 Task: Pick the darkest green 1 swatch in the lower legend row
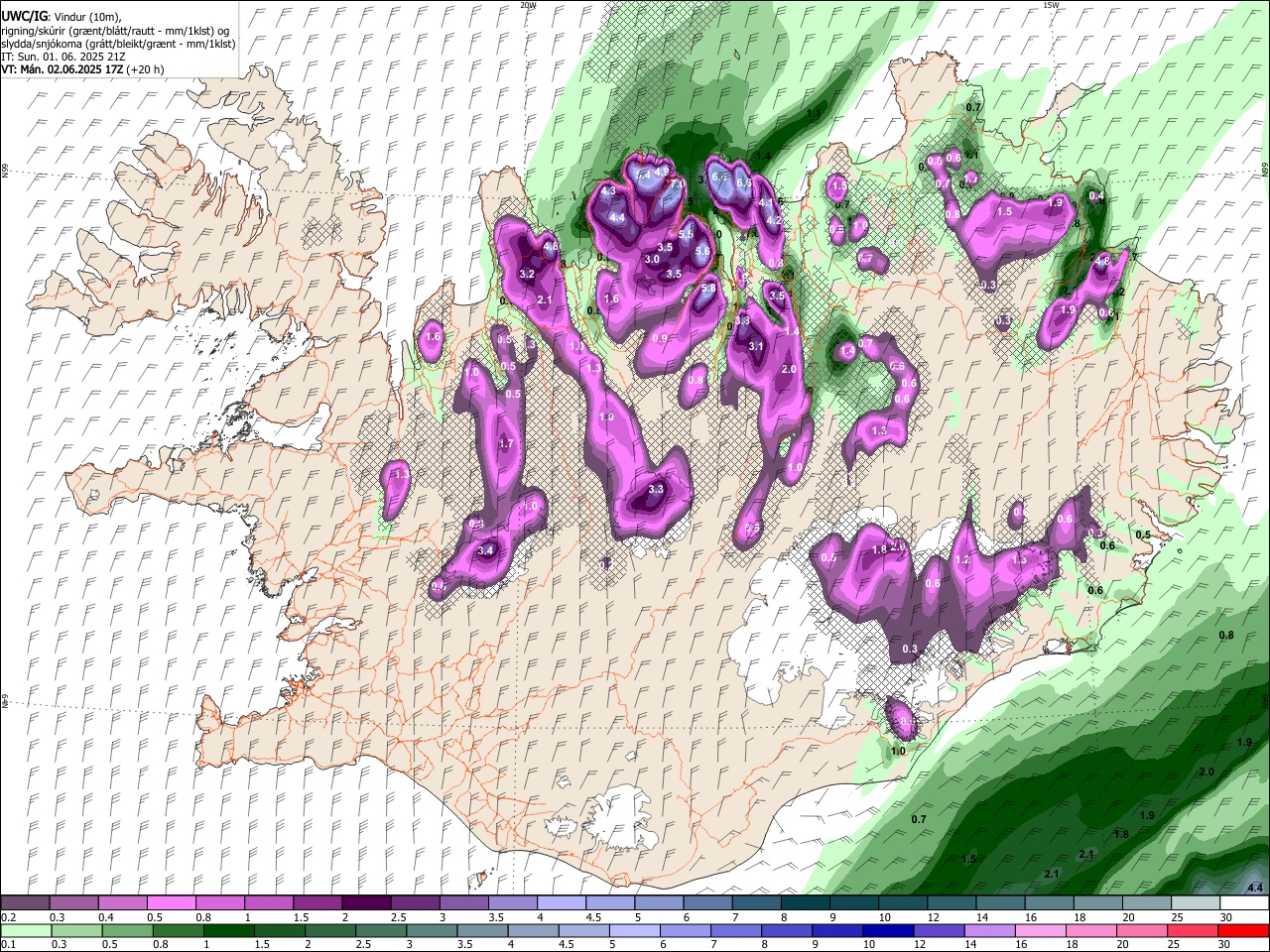coord(228,930)
